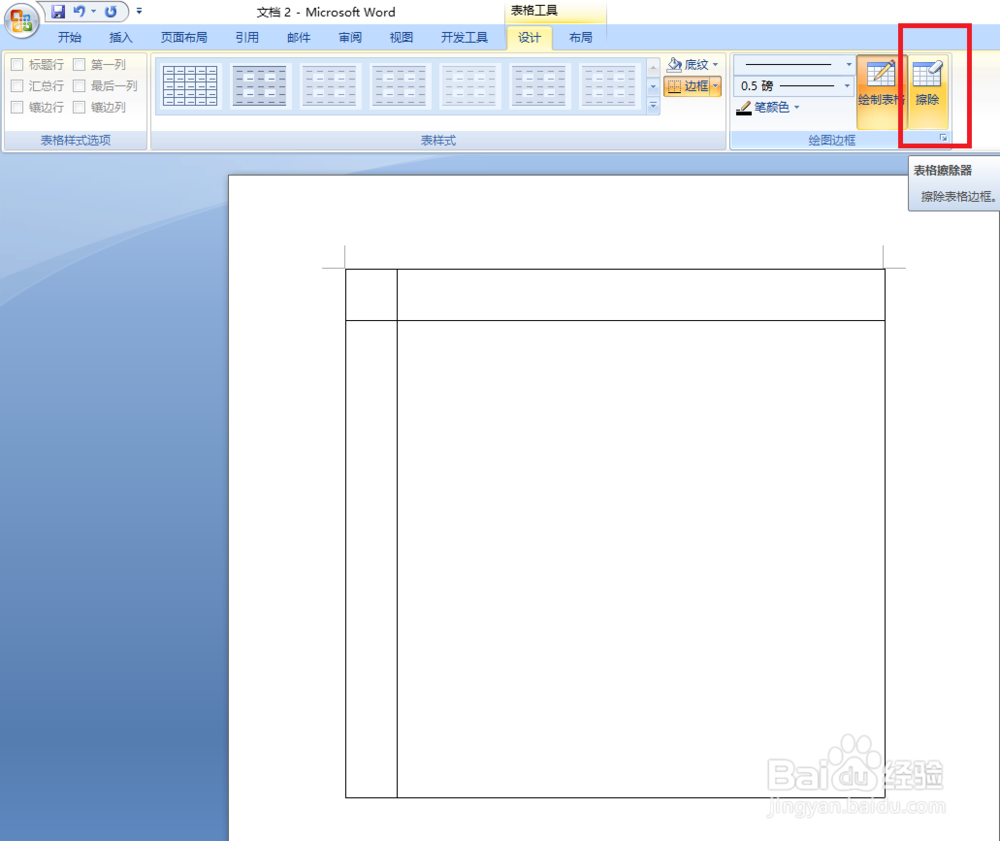
Task: Activate the 绘制表格 draw table tool
Action: click(x=881, y=91)
